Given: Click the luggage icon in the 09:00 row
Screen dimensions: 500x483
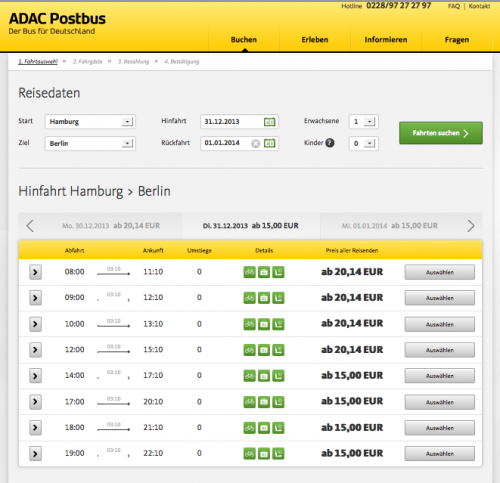Looking at the screenshot, I should point(264,298).
